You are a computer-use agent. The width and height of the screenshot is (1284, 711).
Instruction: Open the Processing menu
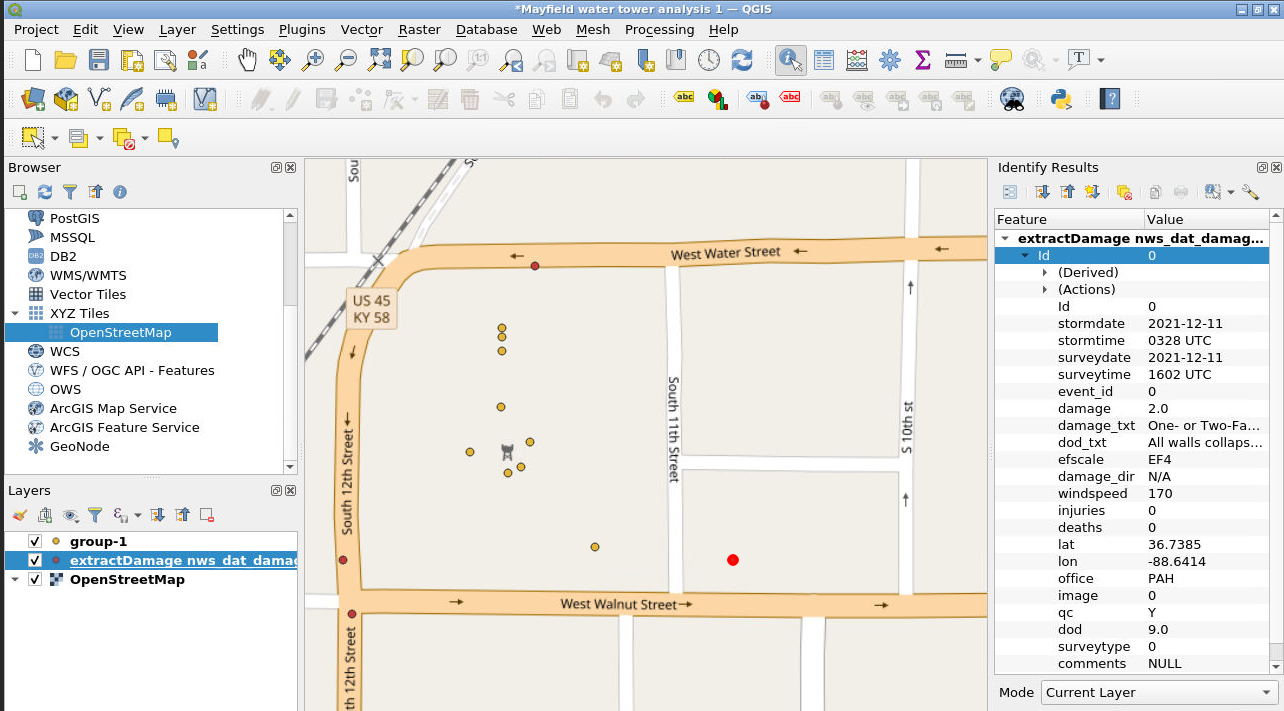659,30
